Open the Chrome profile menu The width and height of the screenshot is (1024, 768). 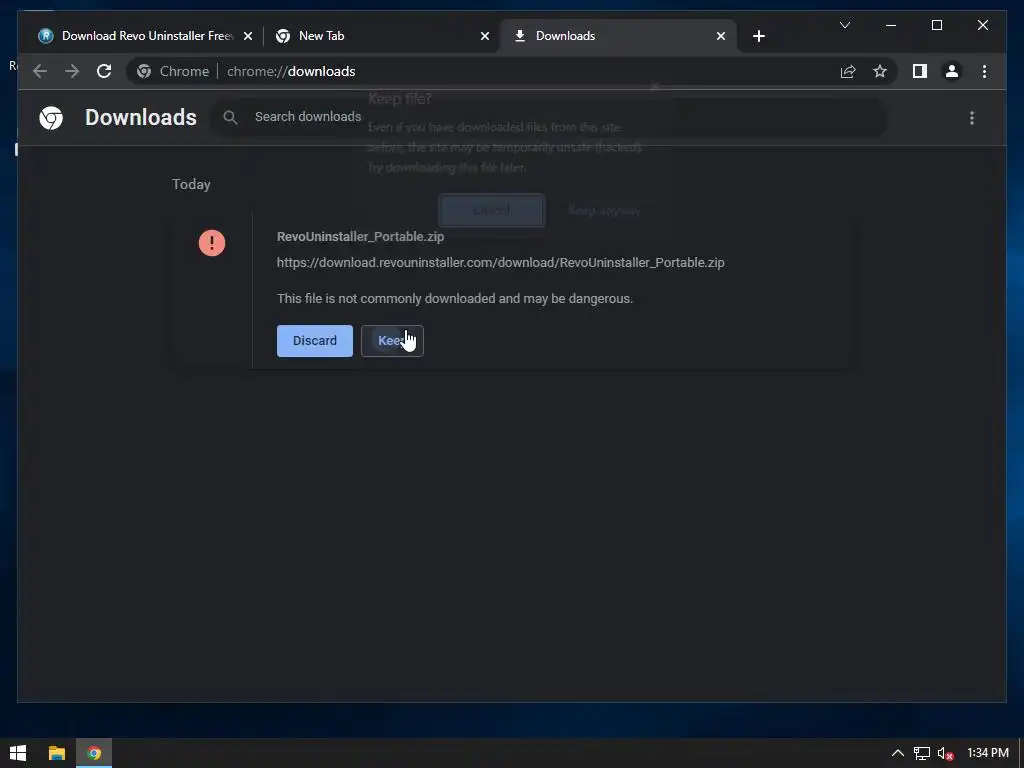[x=952, y=71]
